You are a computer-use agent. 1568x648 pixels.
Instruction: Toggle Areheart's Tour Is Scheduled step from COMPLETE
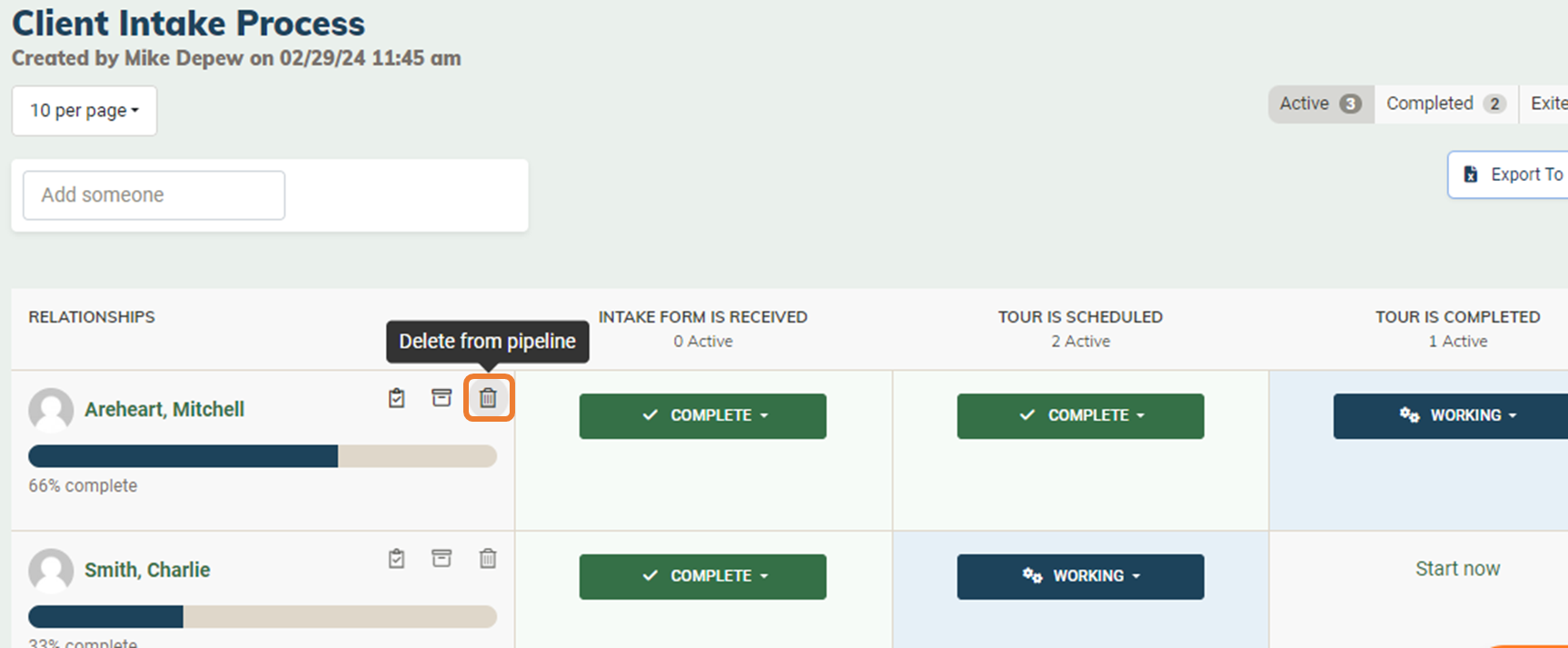coord(1079,415)
